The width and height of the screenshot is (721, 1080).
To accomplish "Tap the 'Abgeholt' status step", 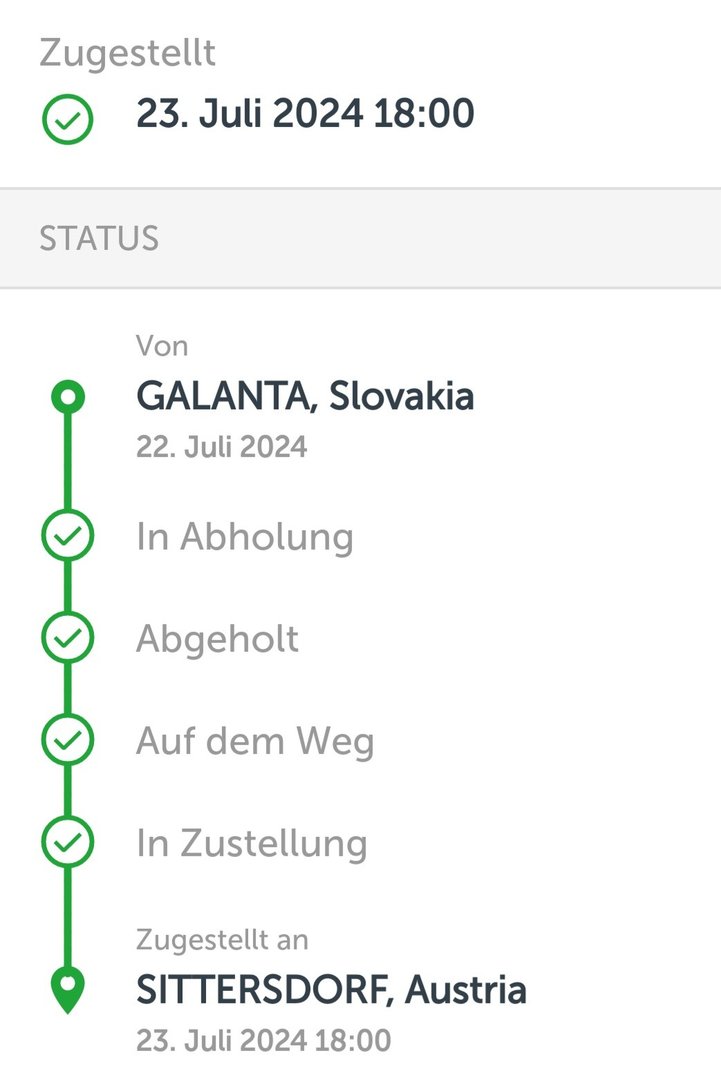I will click(217, 639).
